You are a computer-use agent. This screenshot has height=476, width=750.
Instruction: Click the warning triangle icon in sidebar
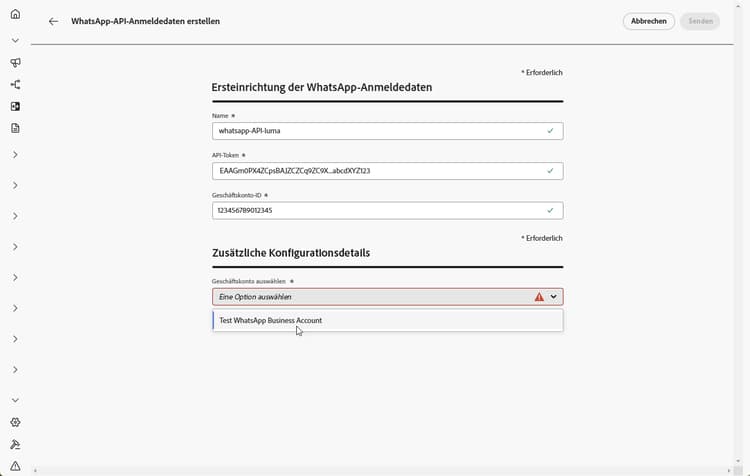click(x=15, y=466)
